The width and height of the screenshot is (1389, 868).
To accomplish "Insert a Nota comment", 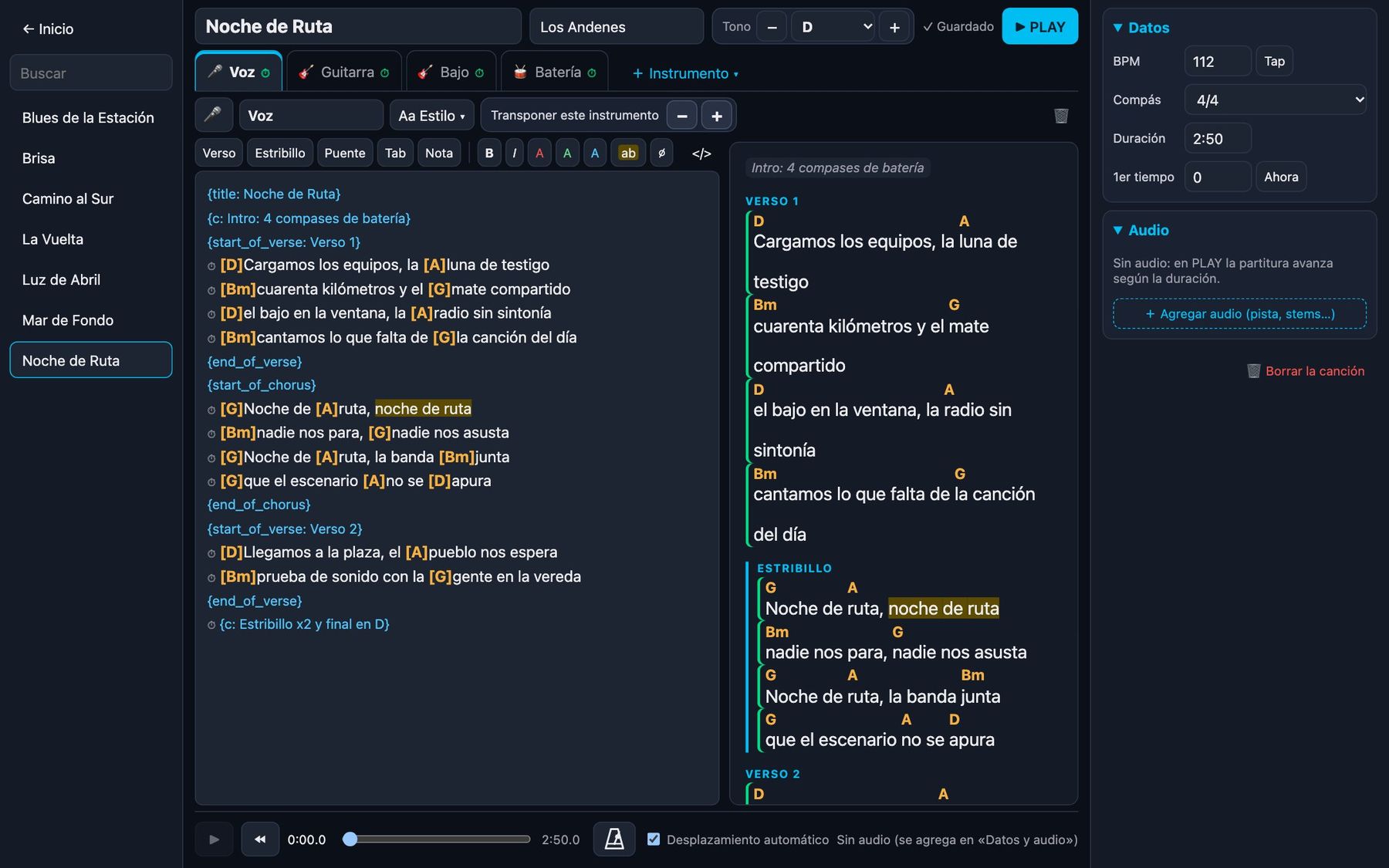I will (439, 153).
